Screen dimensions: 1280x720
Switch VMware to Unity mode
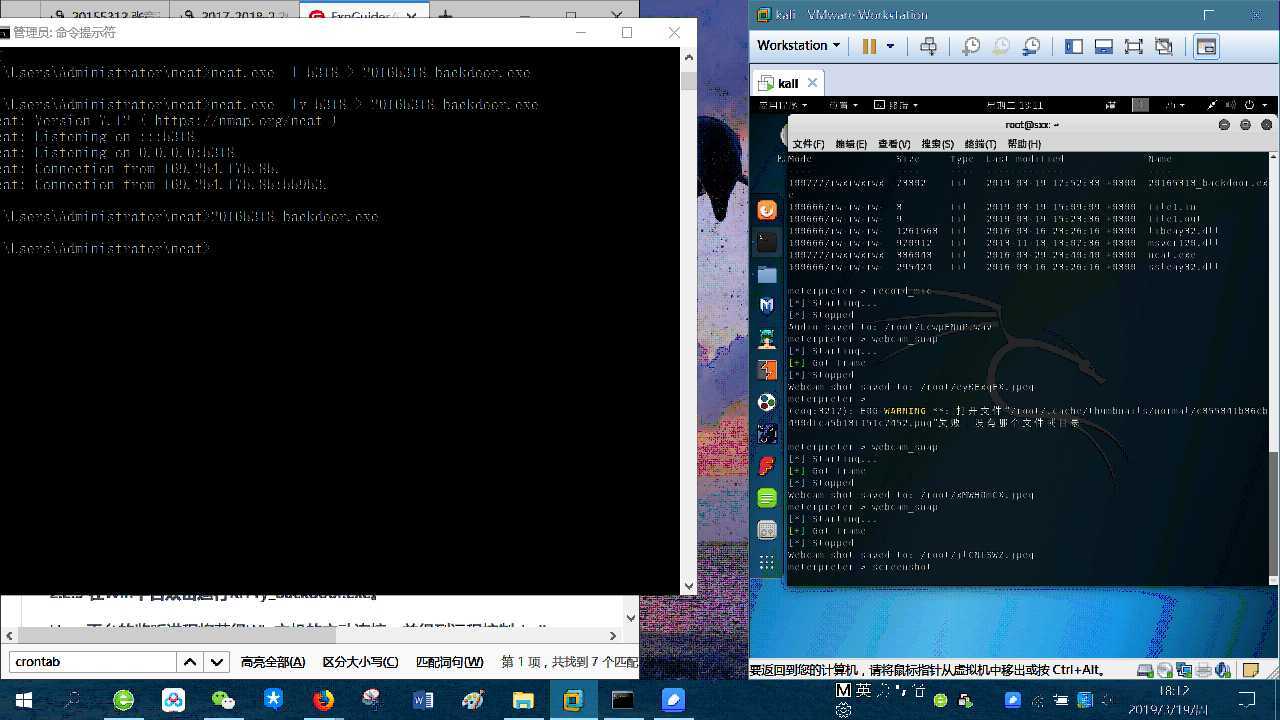point(1163,46)
